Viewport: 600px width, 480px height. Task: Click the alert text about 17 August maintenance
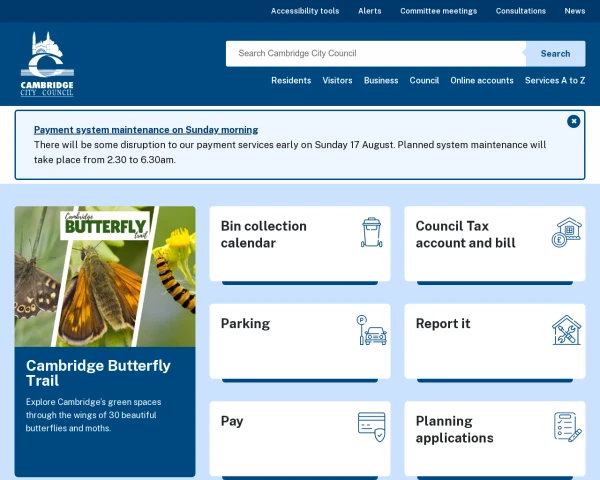(290, 152)
